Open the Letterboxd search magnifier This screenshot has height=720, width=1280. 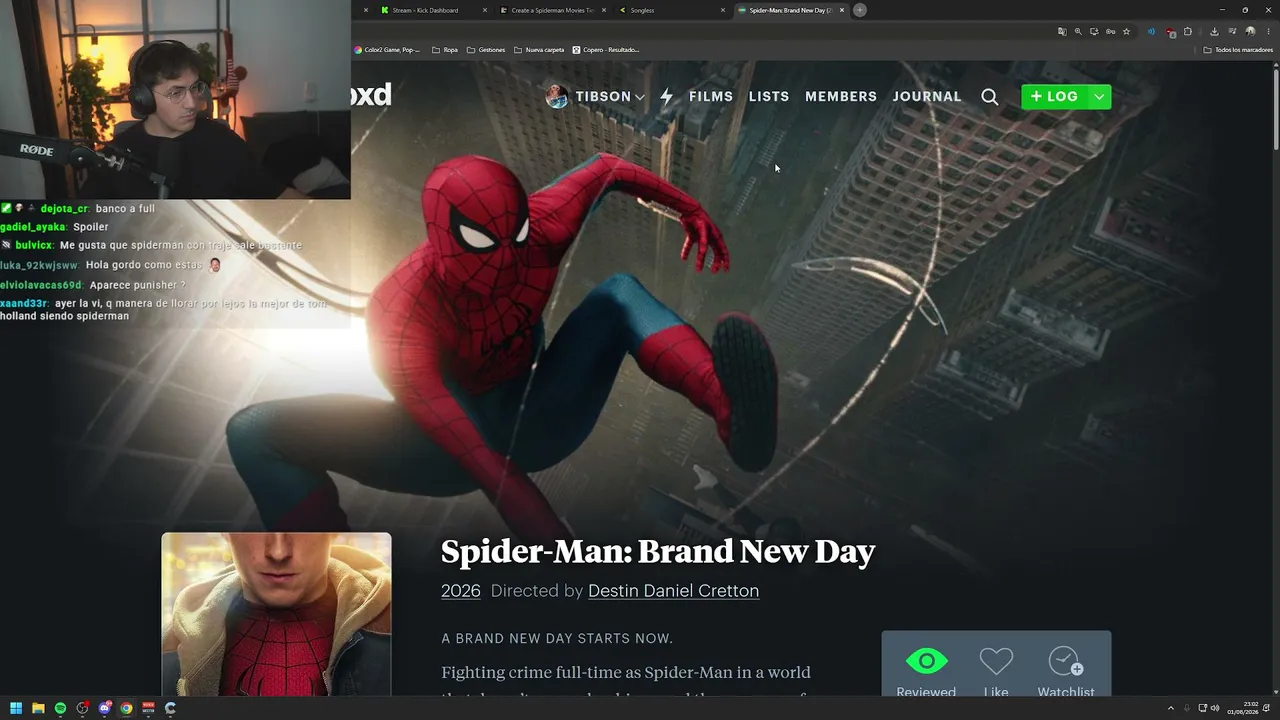pyautogui.click(x=990, y=97)
